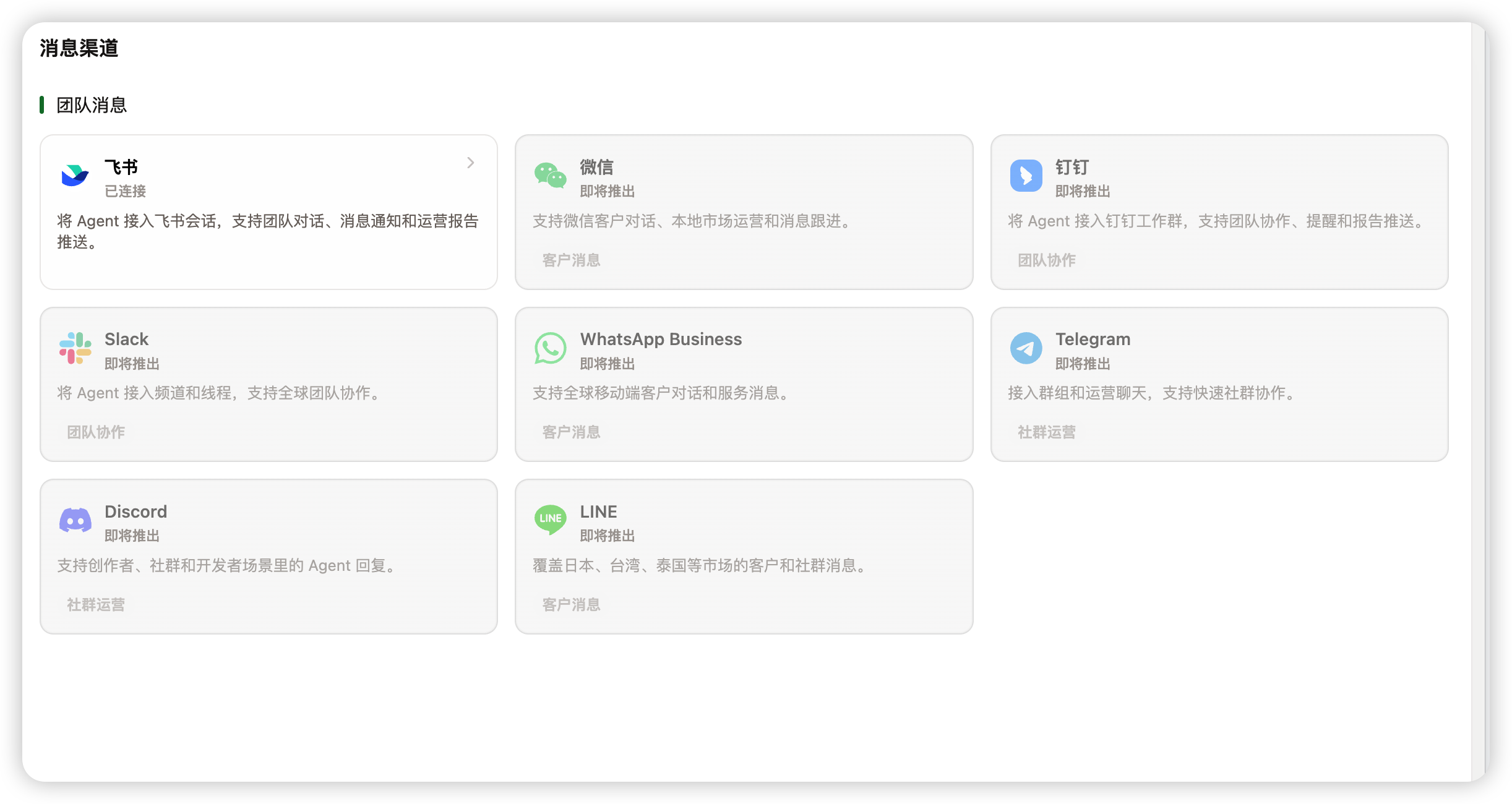Click 即将推出 status under Discord
This screenshot has width=1512, height=804.
(x=132, y=536)
